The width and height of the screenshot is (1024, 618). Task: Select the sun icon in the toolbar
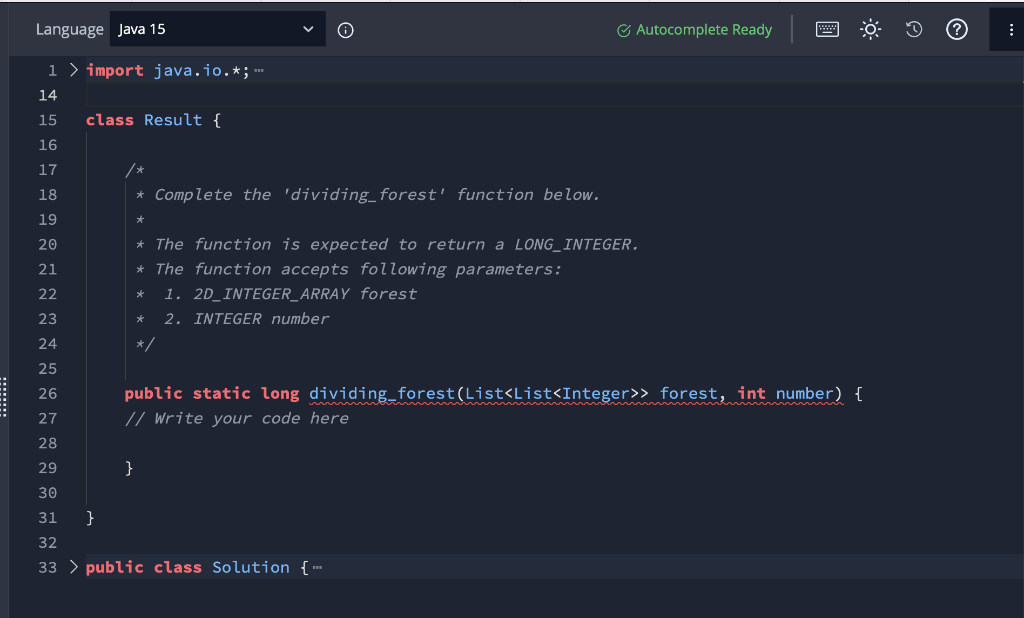tap(870, 29)
